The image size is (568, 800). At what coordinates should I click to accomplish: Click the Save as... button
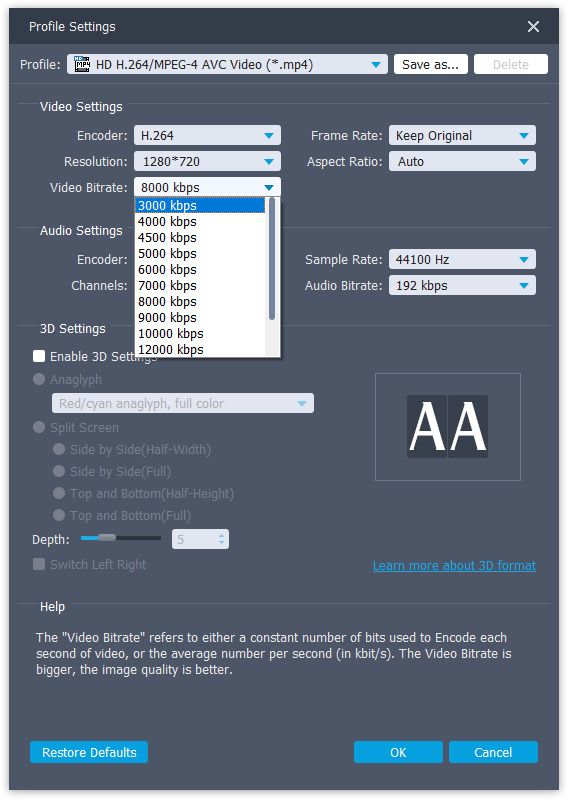(430, 64)
